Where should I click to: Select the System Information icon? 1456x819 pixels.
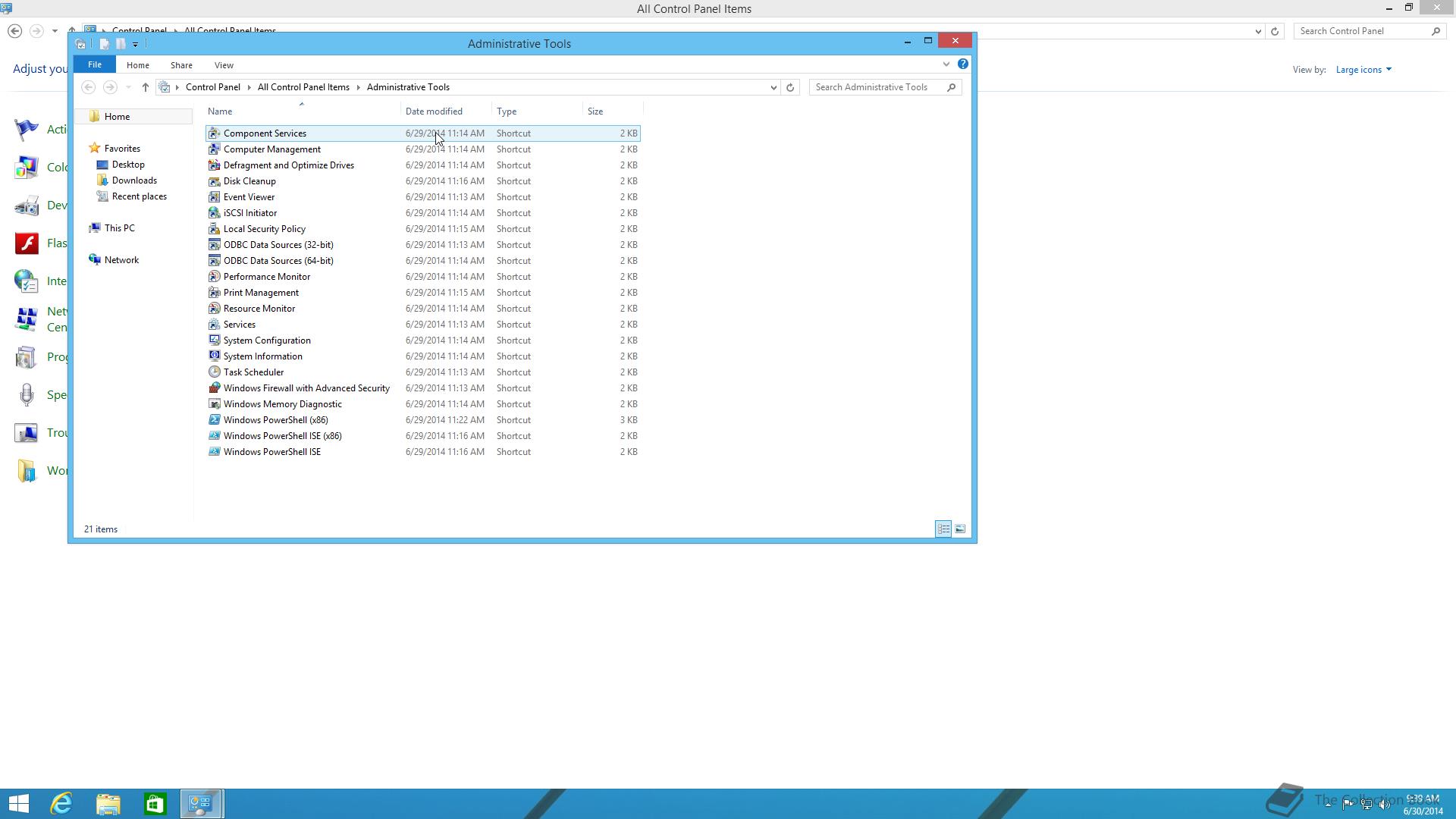click(x=214, y=356)
